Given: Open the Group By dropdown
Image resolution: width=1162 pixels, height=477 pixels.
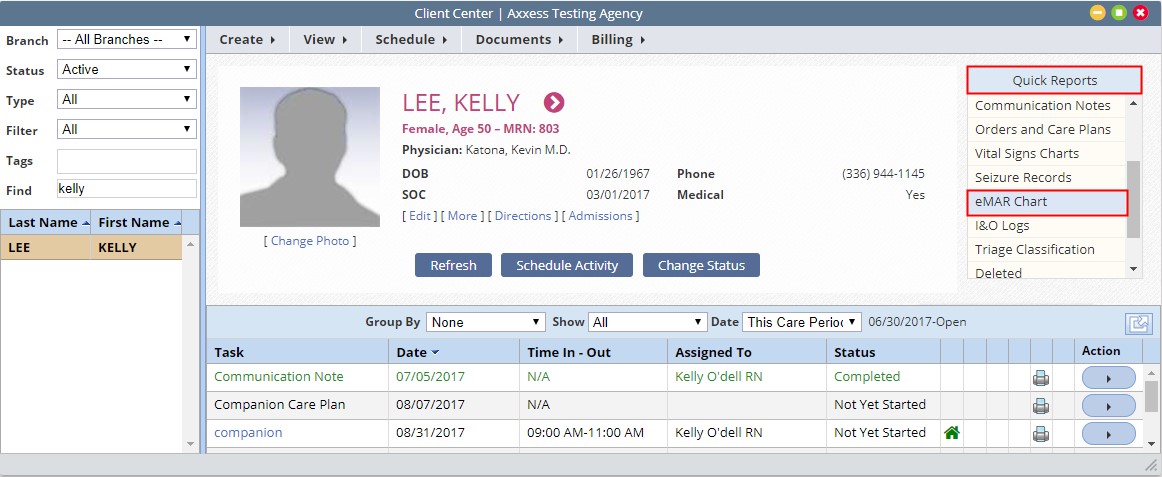Looking at the screenshot, I should tap(485, 322).
